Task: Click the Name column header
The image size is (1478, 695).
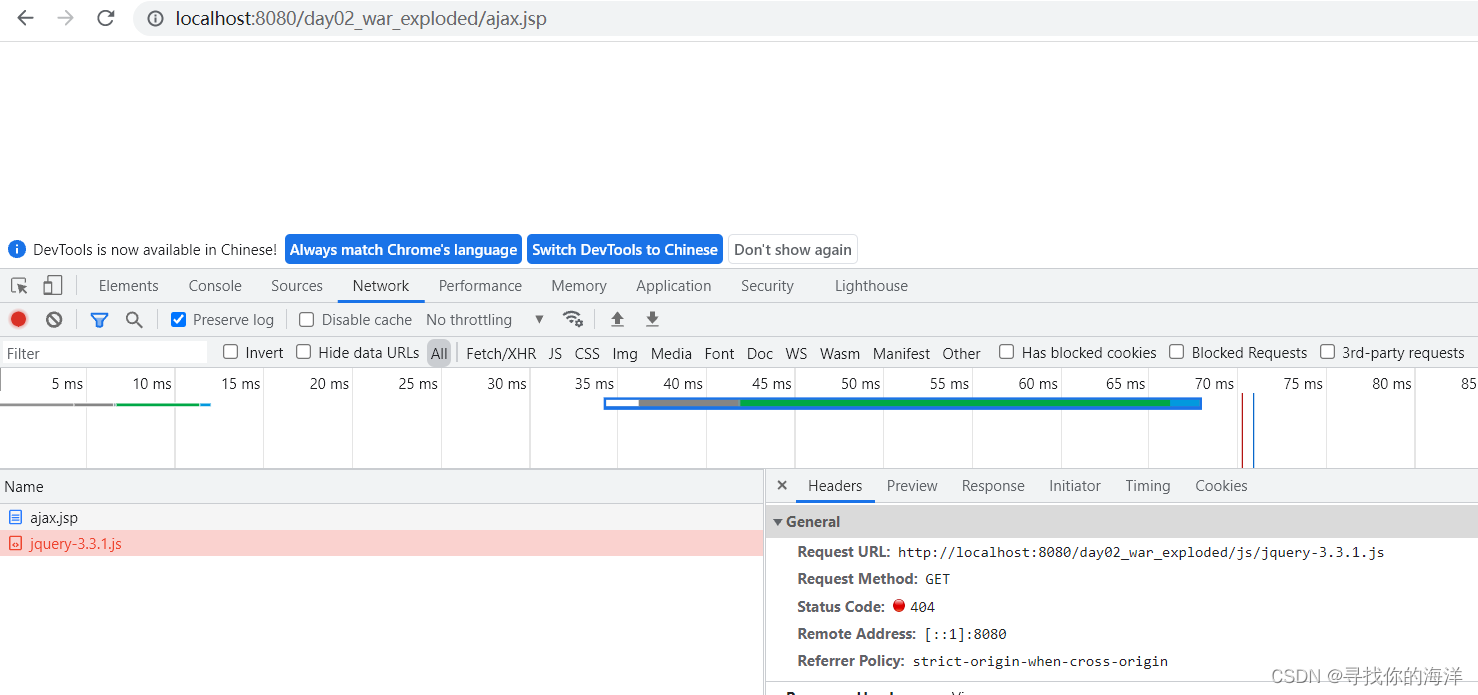Action: tap(381, 487)
